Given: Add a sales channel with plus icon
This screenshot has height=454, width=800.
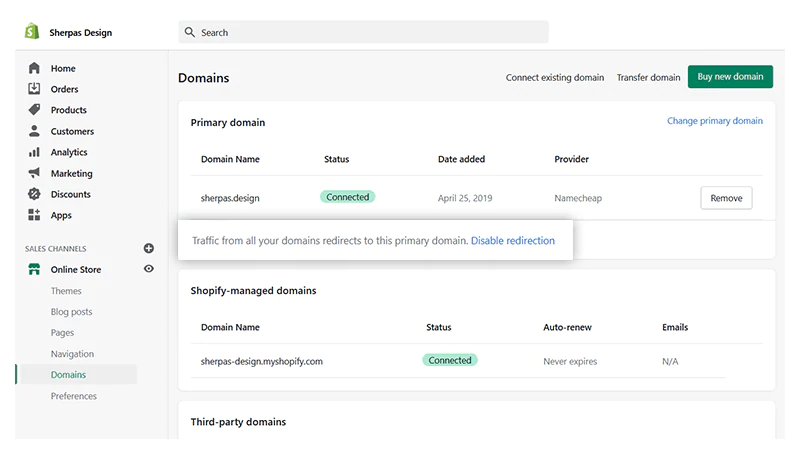Looking at the screenshot, I should 149,248.
